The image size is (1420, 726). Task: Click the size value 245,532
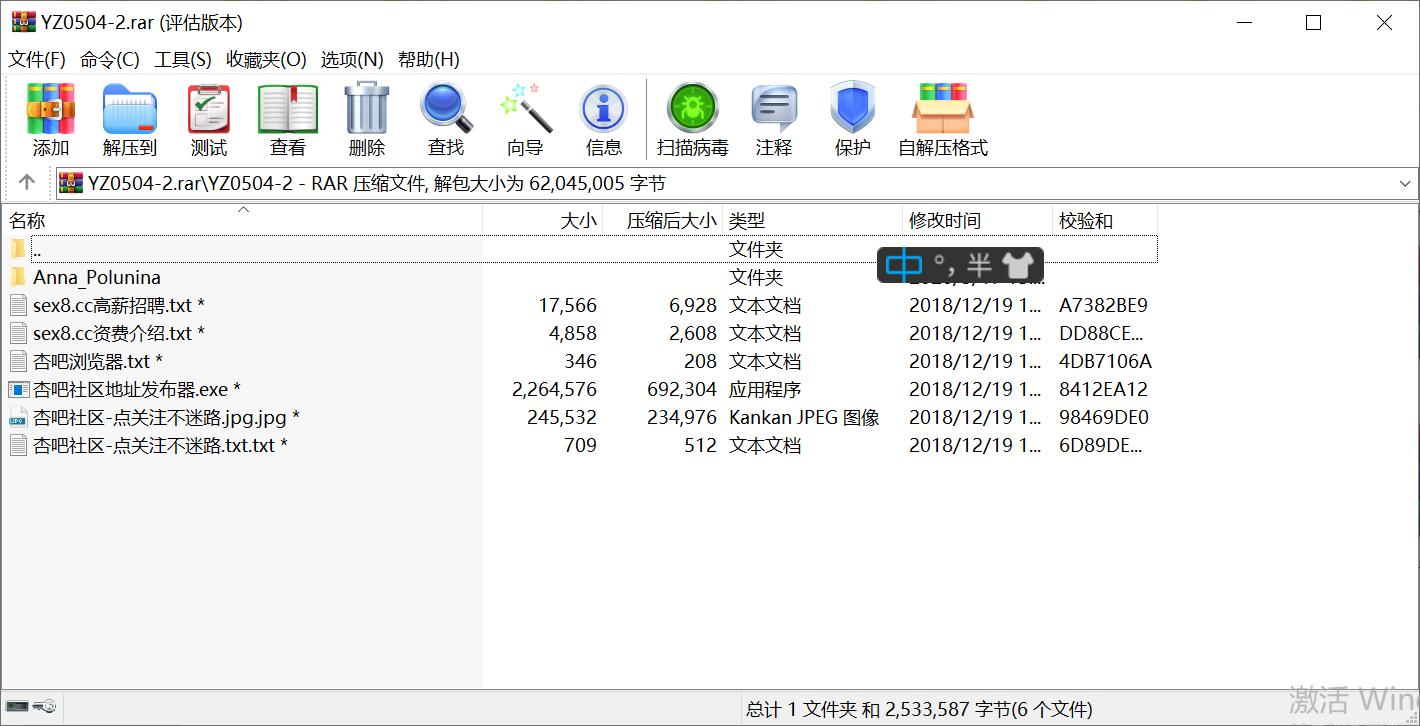(562, 417)
